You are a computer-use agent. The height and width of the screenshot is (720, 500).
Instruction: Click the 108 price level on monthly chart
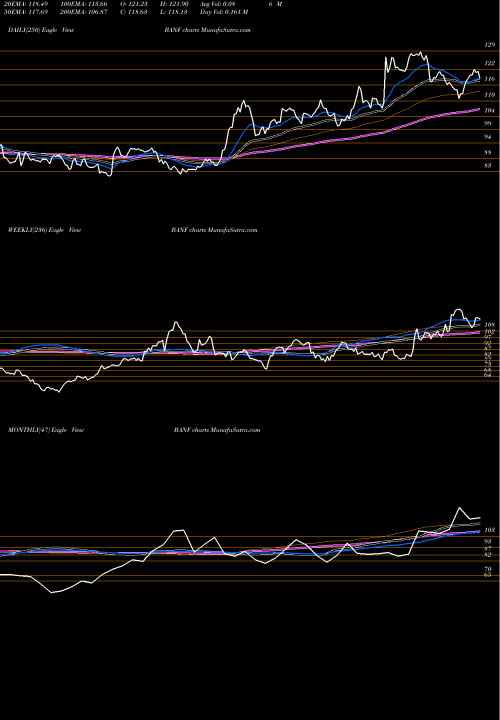[x=490, y=529]
